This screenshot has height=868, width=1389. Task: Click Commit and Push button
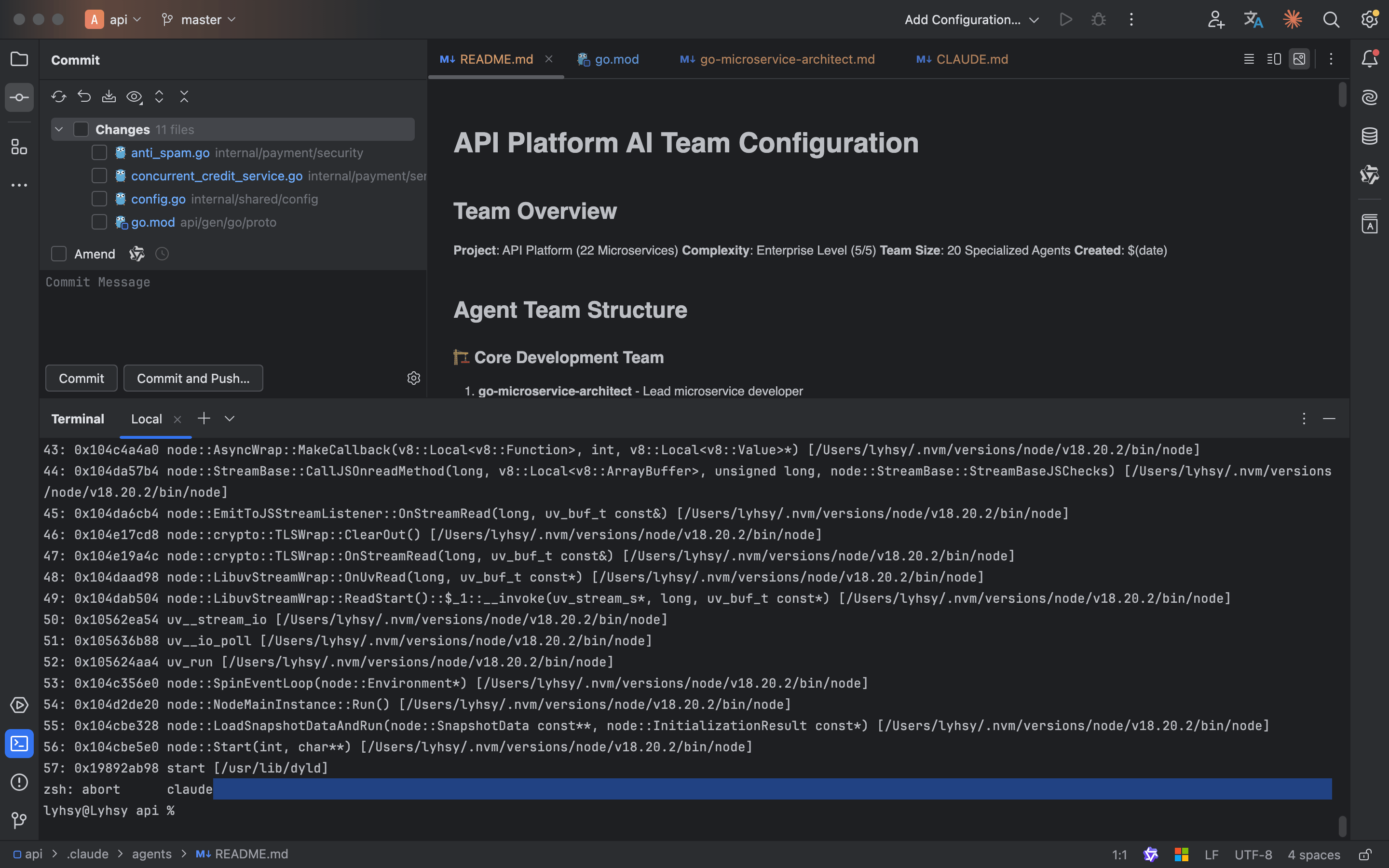193,379
